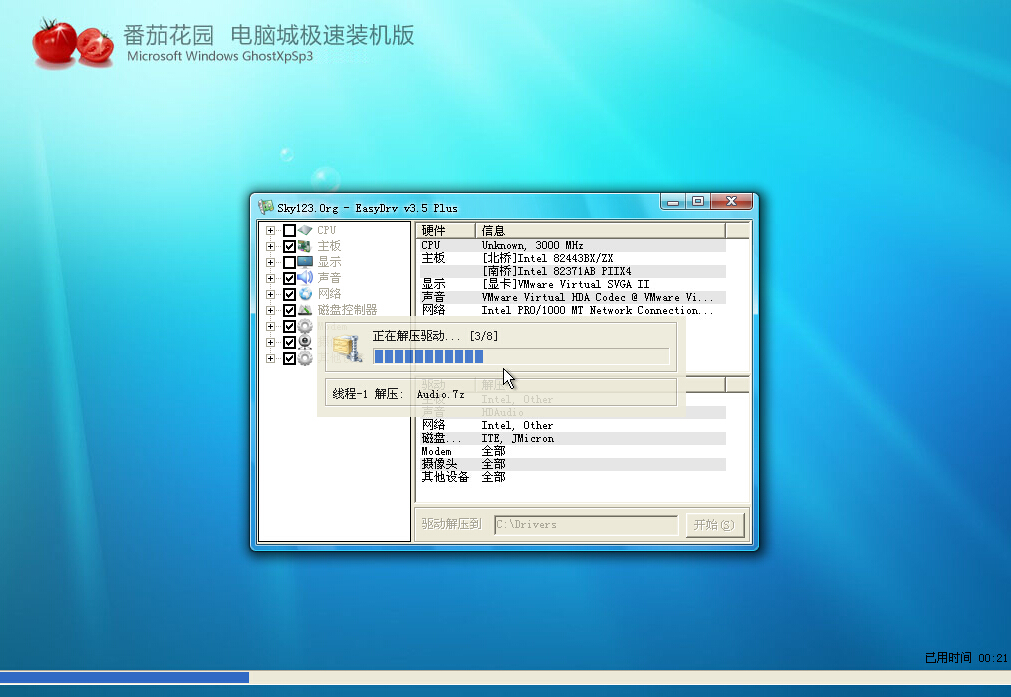Image resolution: width=1011 pixels, height=697 pixels.
Task: Click the 开始(S) button
Action: coord(714,525)
